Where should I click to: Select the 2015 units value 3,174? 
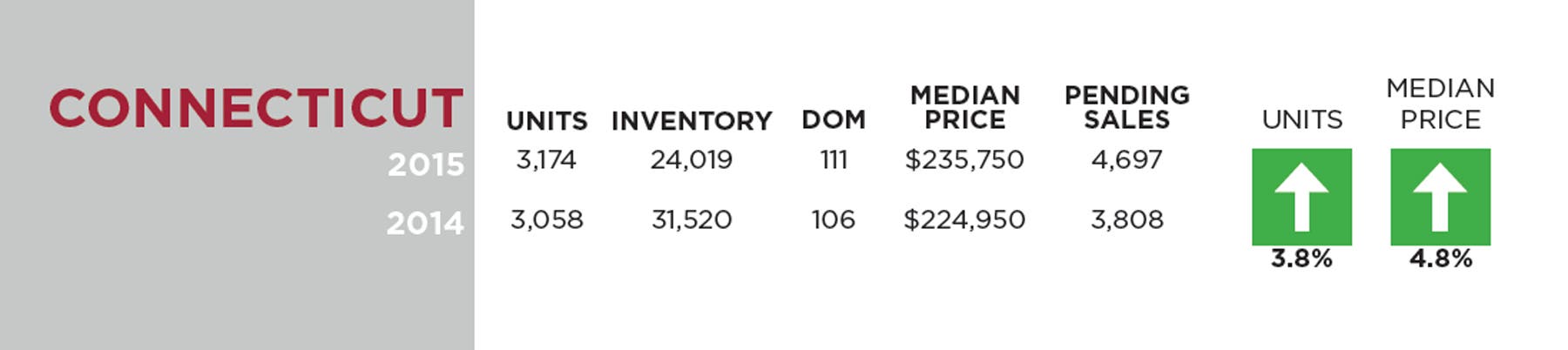click(x=546, y=160)
